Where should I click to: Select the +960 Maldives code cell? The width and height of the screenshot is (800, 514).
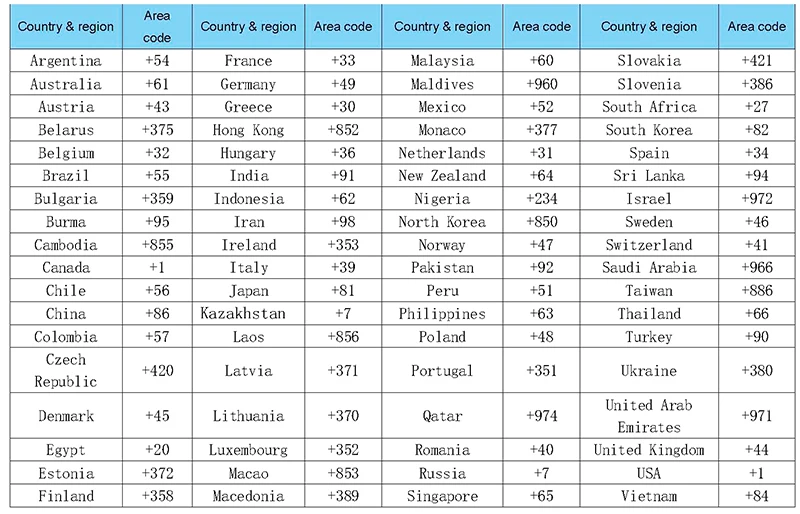pyautogui.click(x=541, y=84)
